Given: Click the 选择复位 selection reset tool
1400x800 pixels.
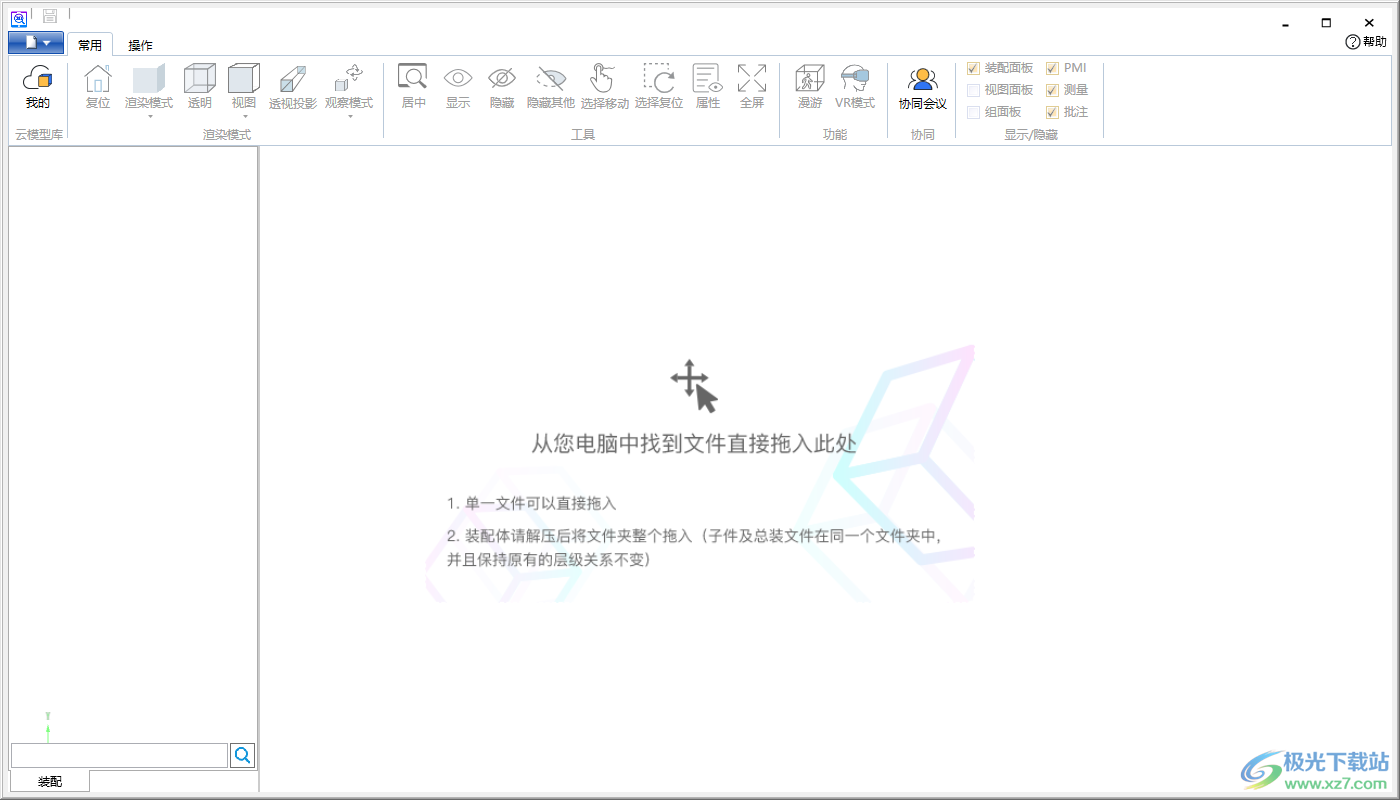Looking at the screenshot, I should coord(659,88).
